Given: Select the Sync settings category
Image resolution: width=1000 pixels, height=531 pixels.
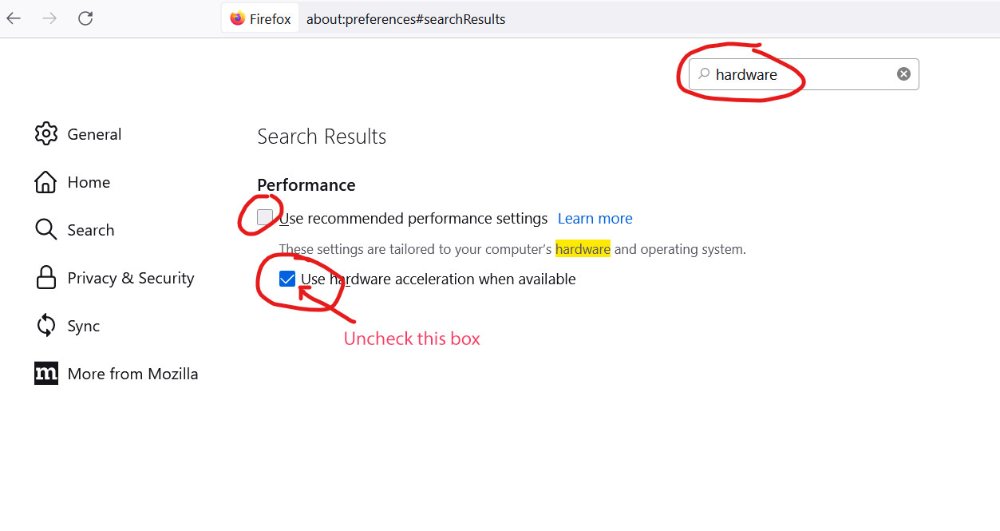Looking at the screenshot, I should 83,326.
